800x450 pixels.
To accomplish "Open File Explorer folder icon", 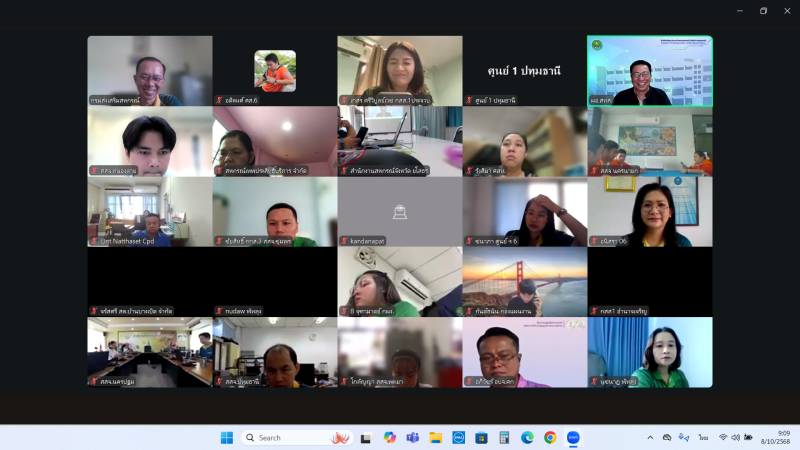I will [x=435, y=437].
